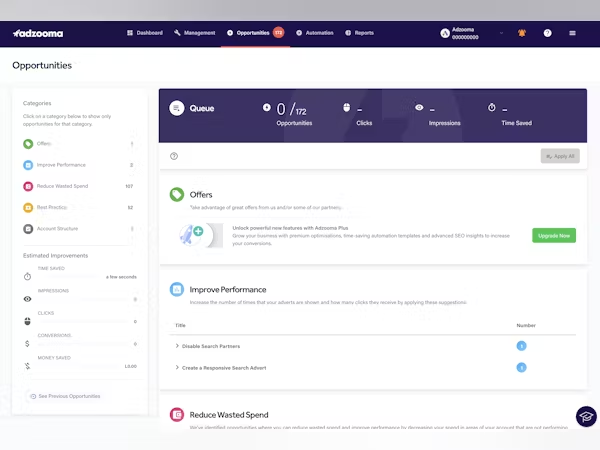Screen dimensions: 600x450
Task: Open the graduation cap learning widget
Action: 586,416
